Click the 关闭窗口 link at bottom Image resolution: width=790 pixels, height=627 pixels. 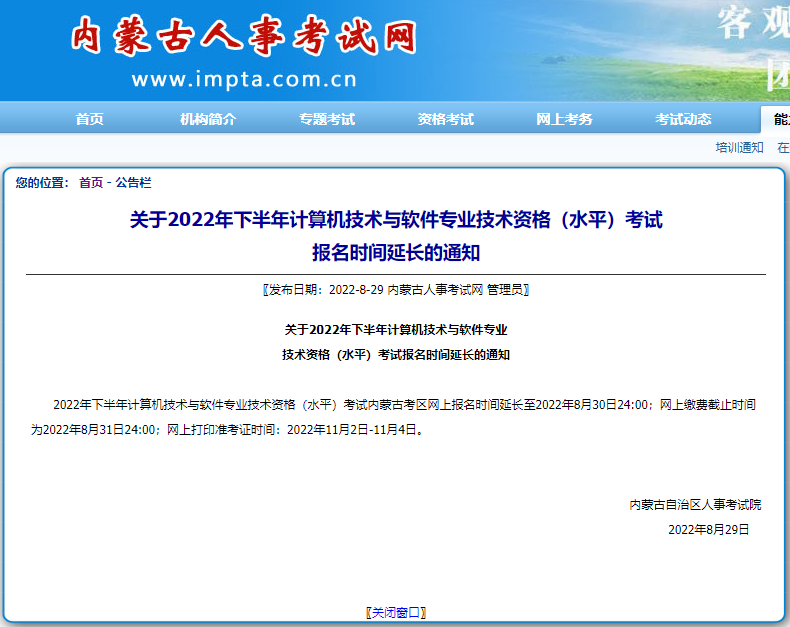(x=396, y=612)
